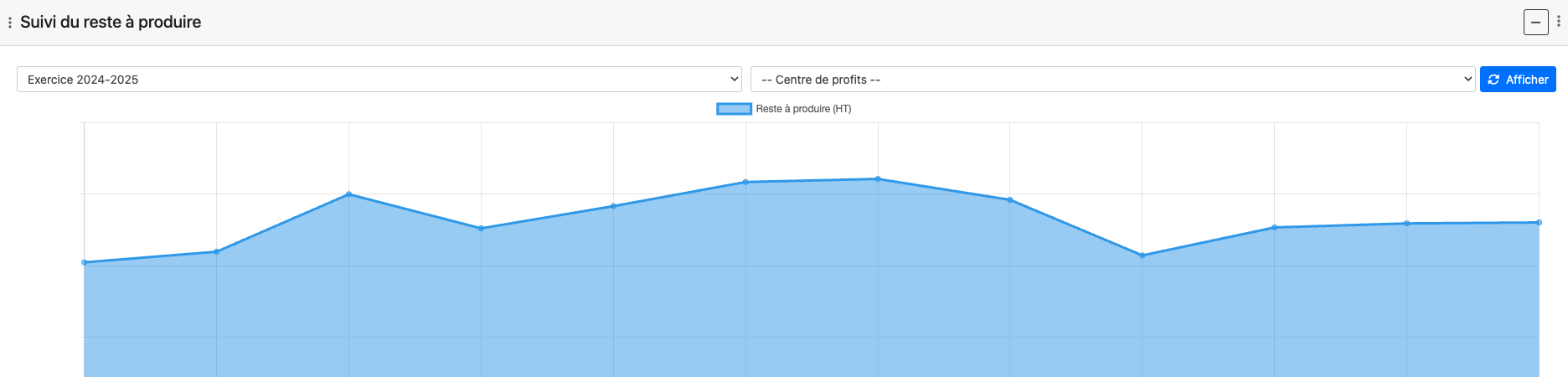
Task: Click the refresh icon inside the Afficher button
Action: (1493, 80)
